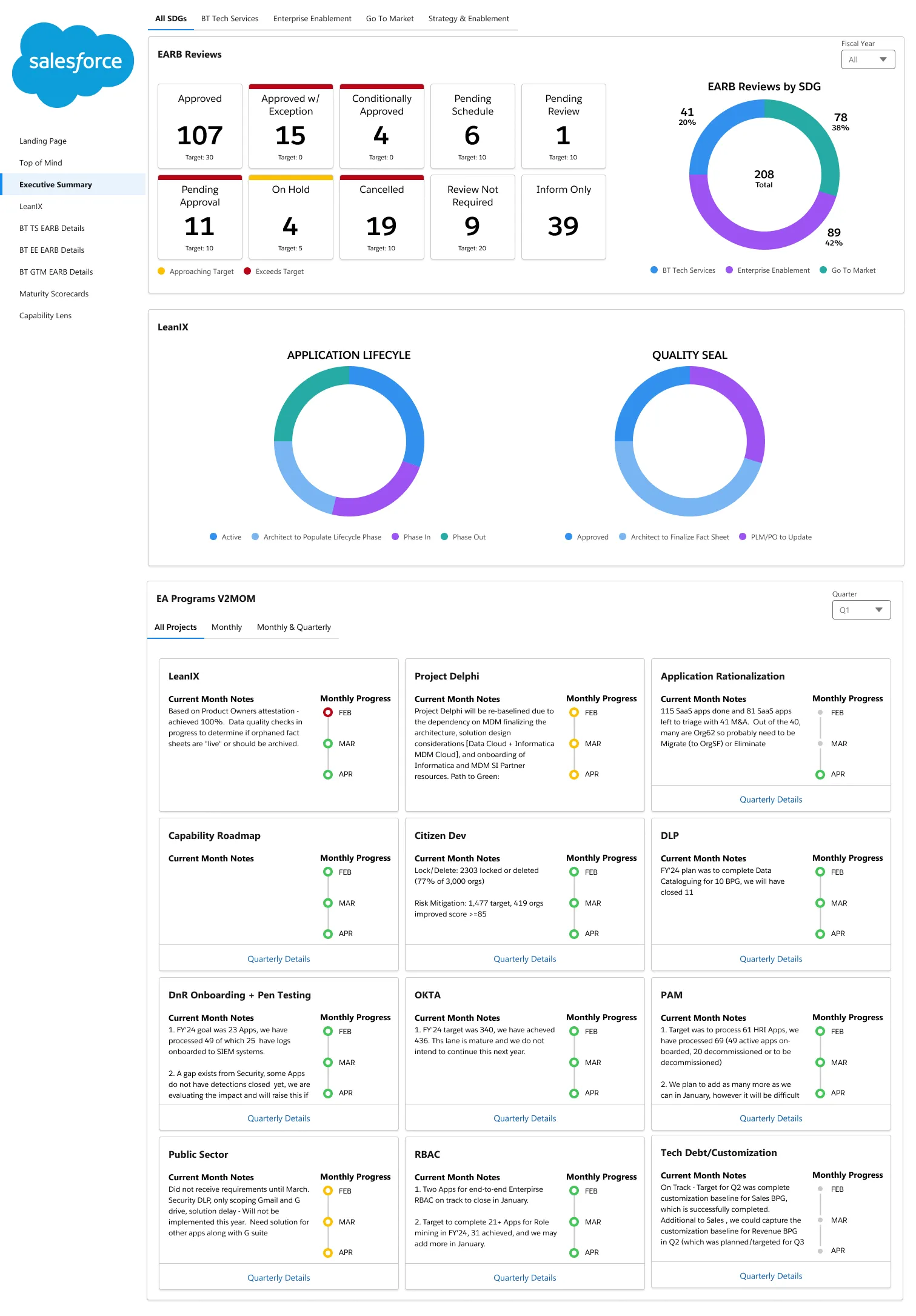This screenshot has width=916, height=1316.
Task: Open DLP Quarterly Details link
Action: coord(771,960)
